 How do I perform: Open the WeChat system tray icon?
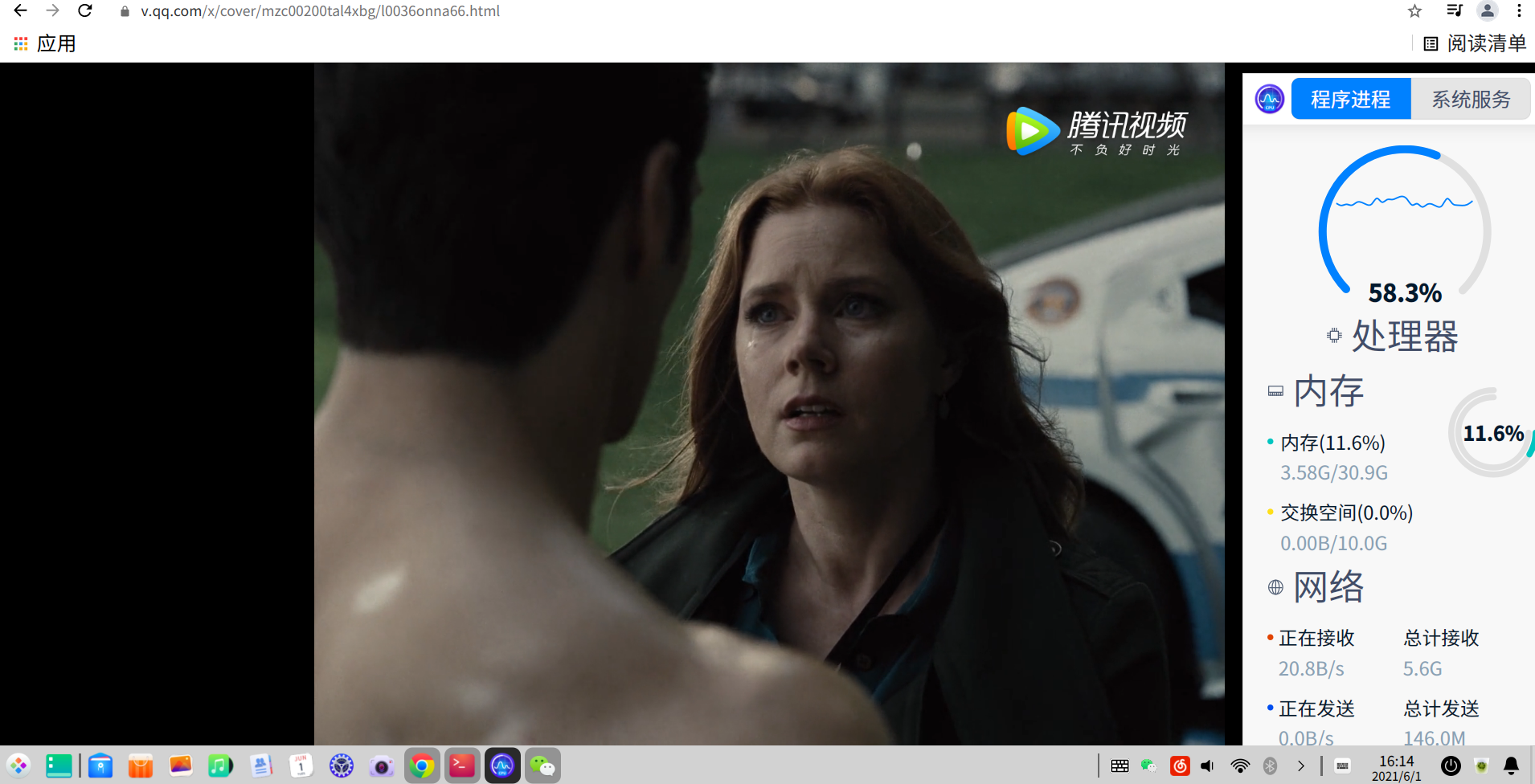(x=1149, y=766)
